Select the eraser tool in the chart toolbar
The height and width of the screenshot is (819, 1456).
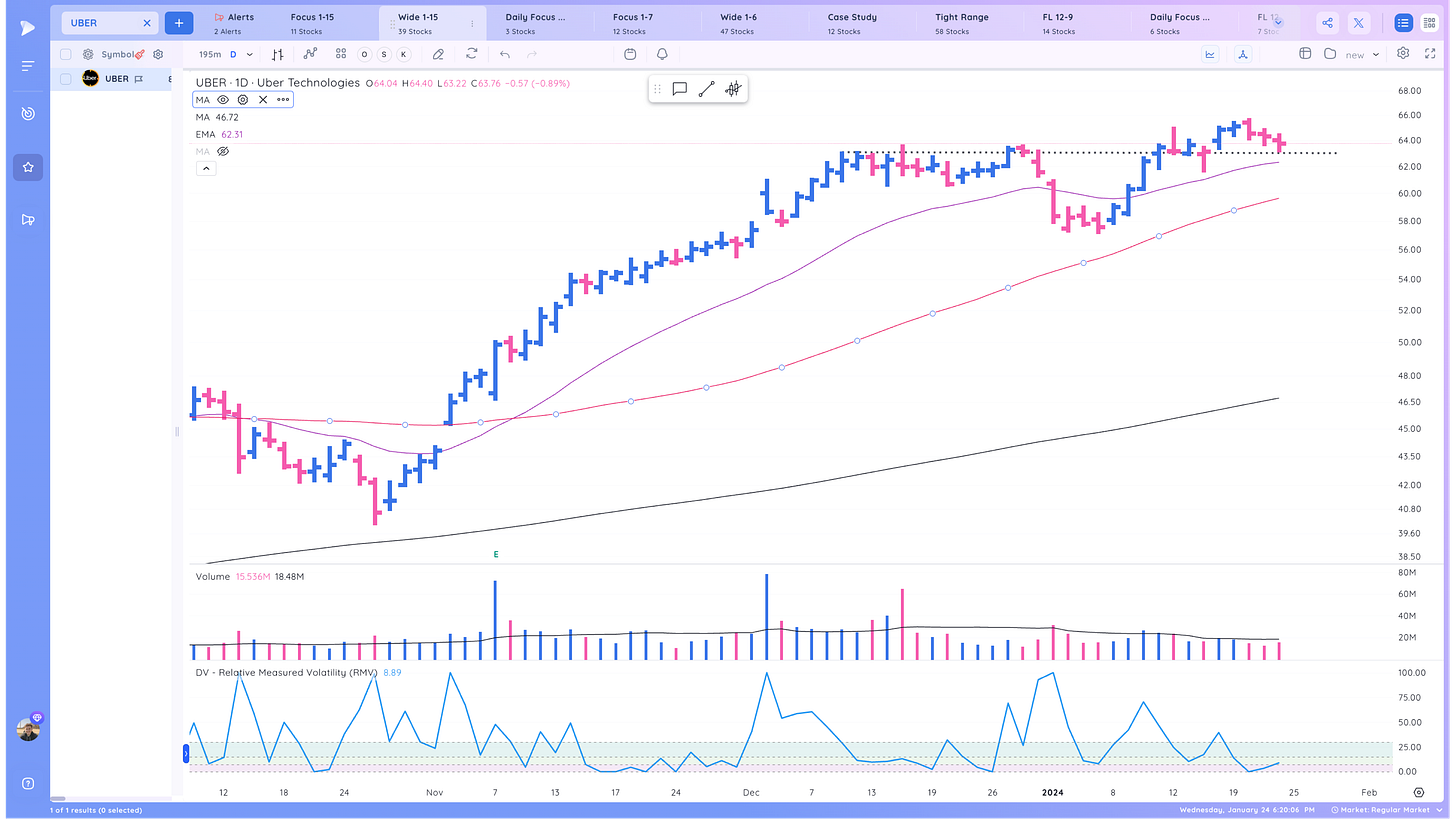click(438, 54)
